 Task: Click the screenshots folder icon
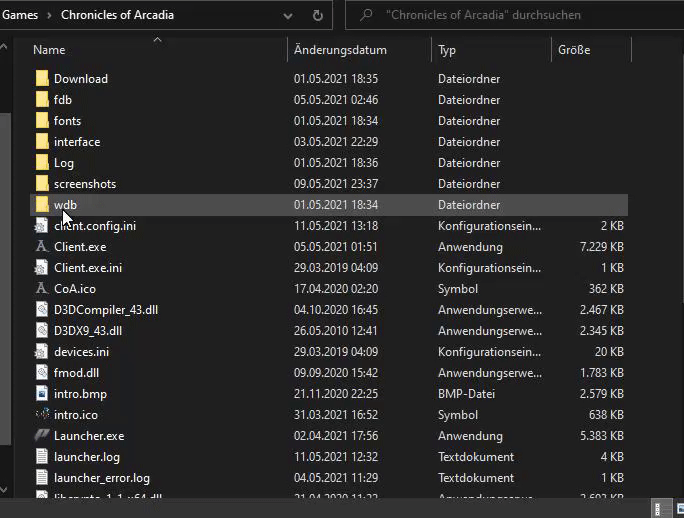pyautogui.click(x=42, y=183)
